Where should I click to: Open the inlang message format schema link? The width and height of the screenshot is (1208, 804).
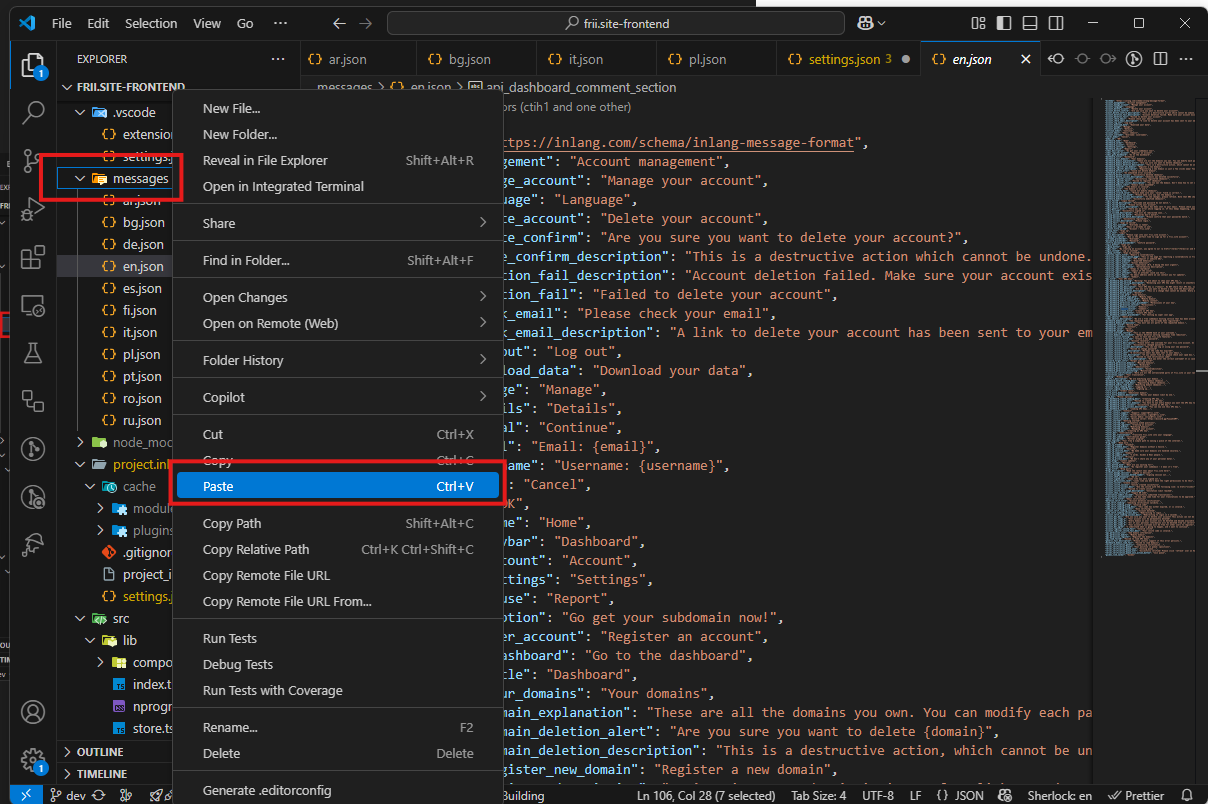click(x=677, y=142)
